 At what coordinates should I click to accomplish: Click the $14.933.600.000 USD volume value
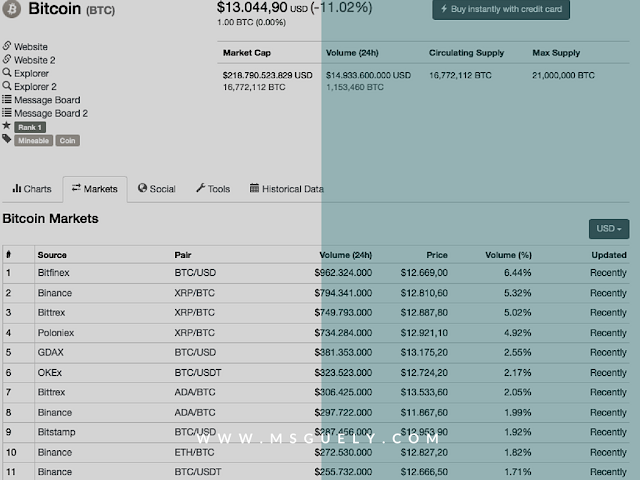368,76
